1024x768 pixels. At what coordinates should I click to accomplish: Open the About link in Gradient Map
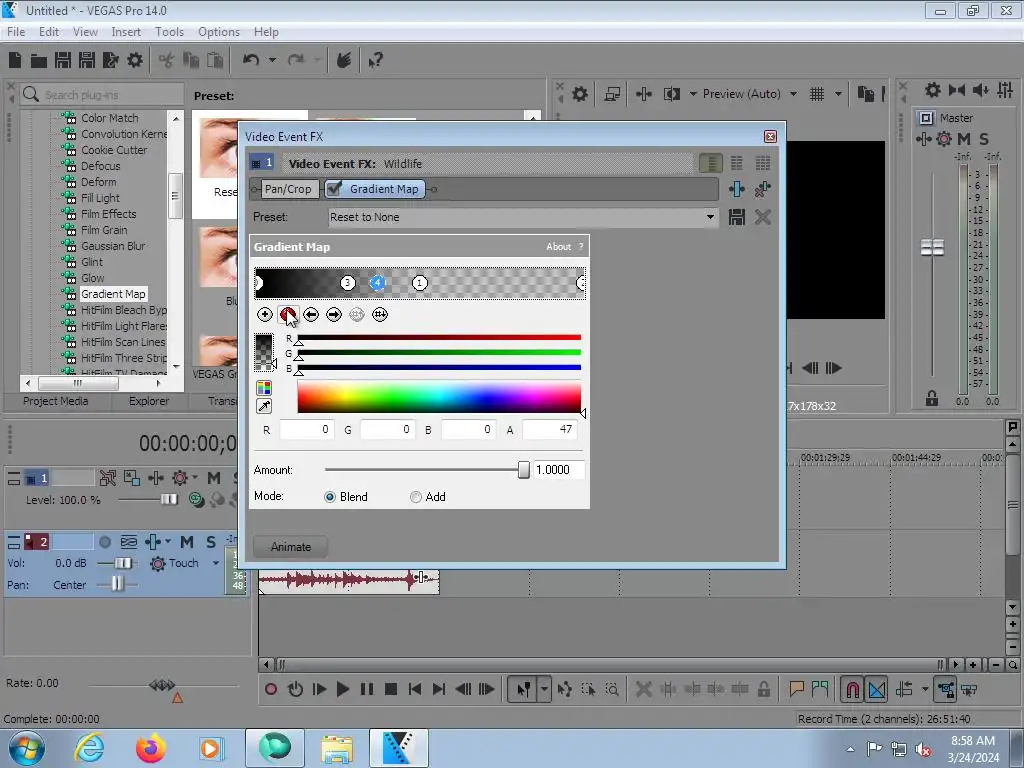tap(558, 247)
